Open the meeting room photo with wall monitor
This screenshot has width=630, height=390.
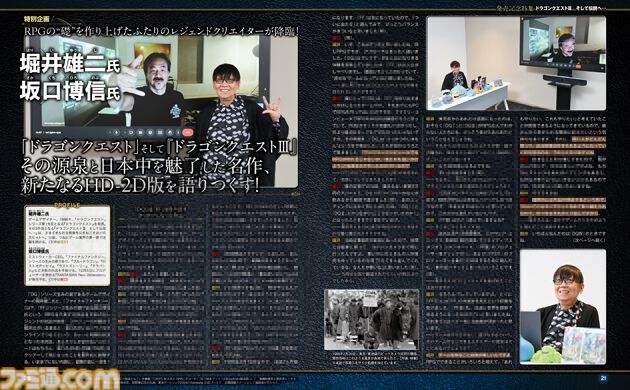(516, 63)
